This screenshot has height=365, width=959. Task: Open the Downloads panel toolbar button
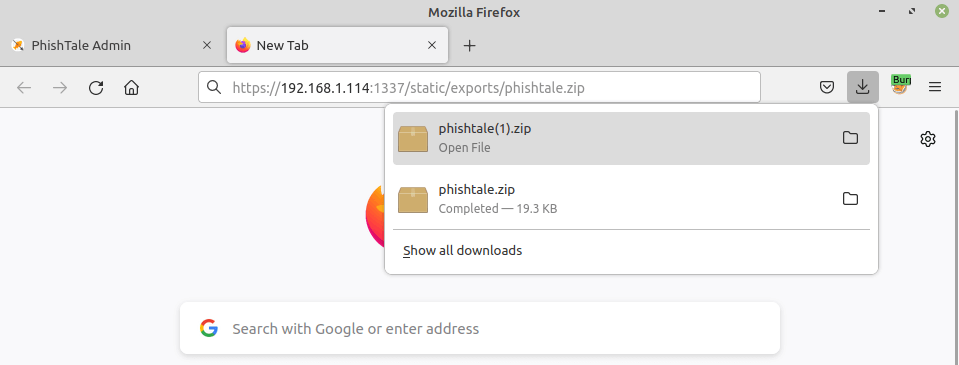point(862,87)
